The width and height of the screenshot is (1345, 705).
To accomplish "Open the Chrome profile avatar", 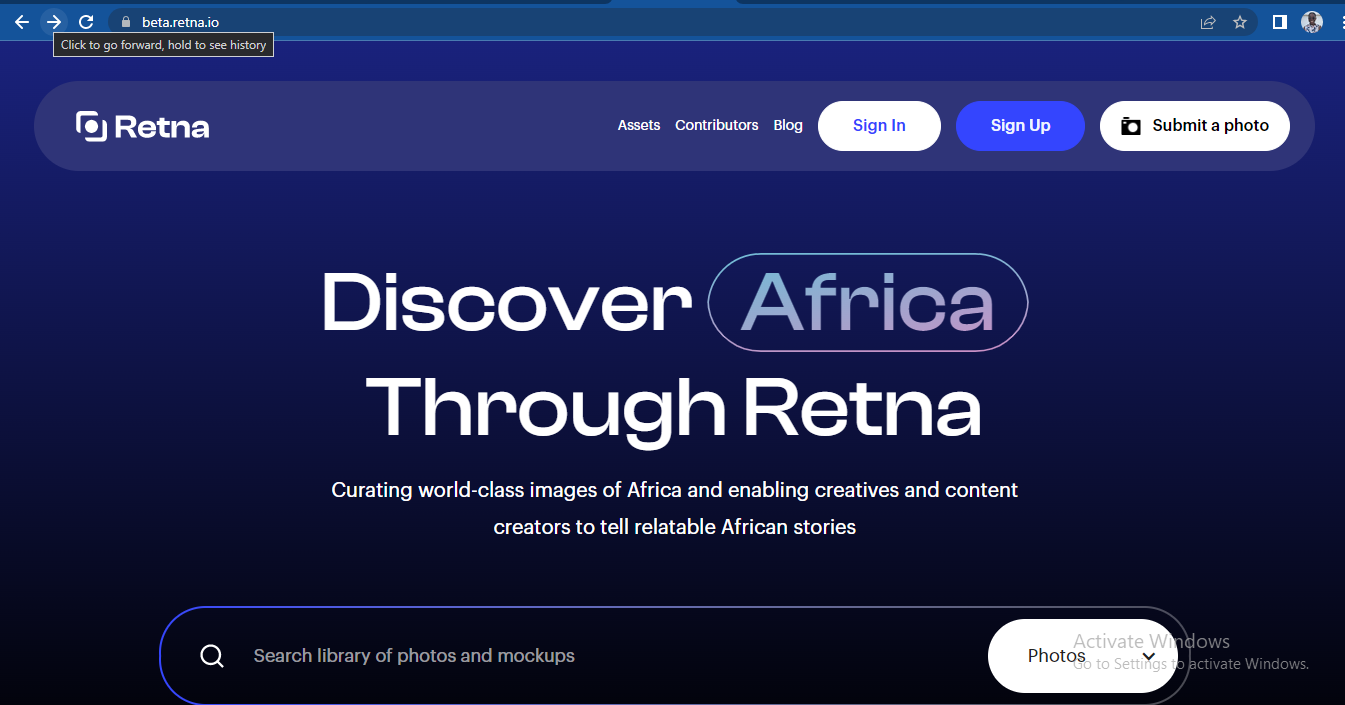I will point(1312,22).
